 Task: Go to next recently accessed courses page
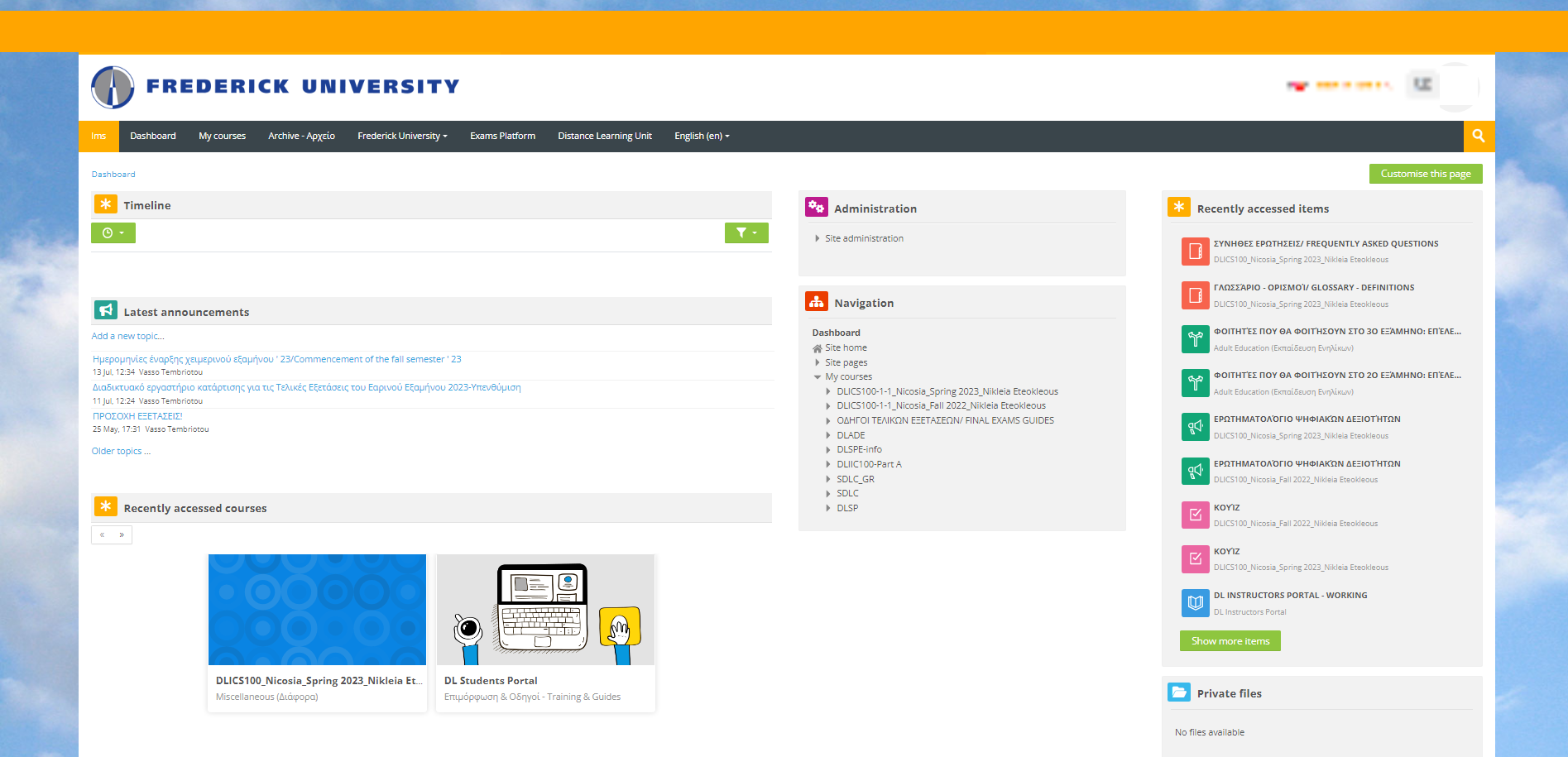coord(122,534)
